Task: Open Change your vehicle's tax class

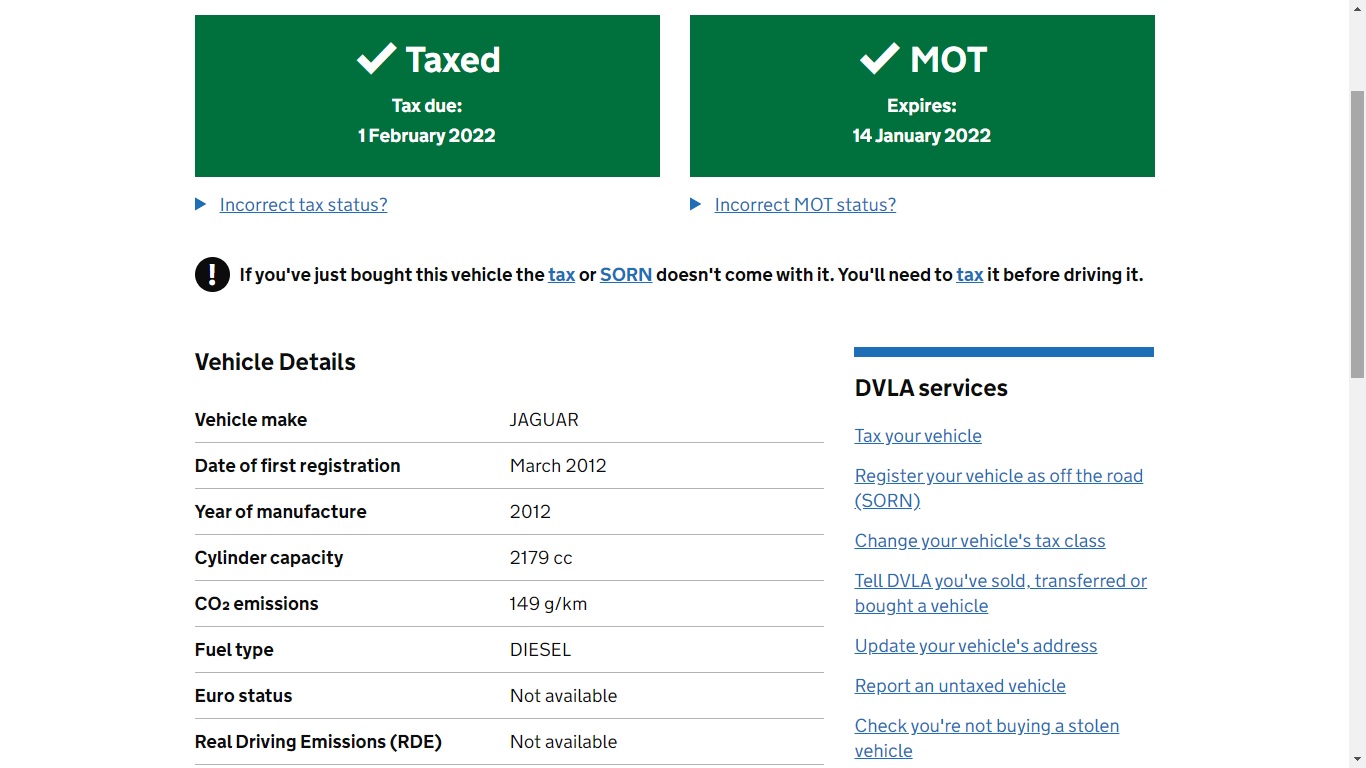Action: pos(980,541)
